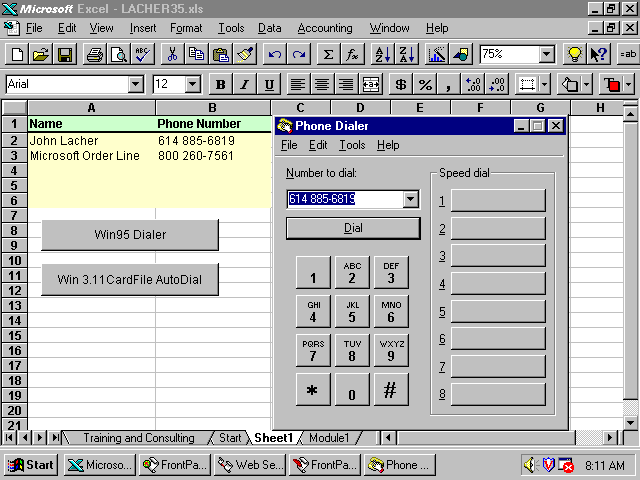Toggle Italic formatting
This screenshot has width=640, height=480.
244,84
